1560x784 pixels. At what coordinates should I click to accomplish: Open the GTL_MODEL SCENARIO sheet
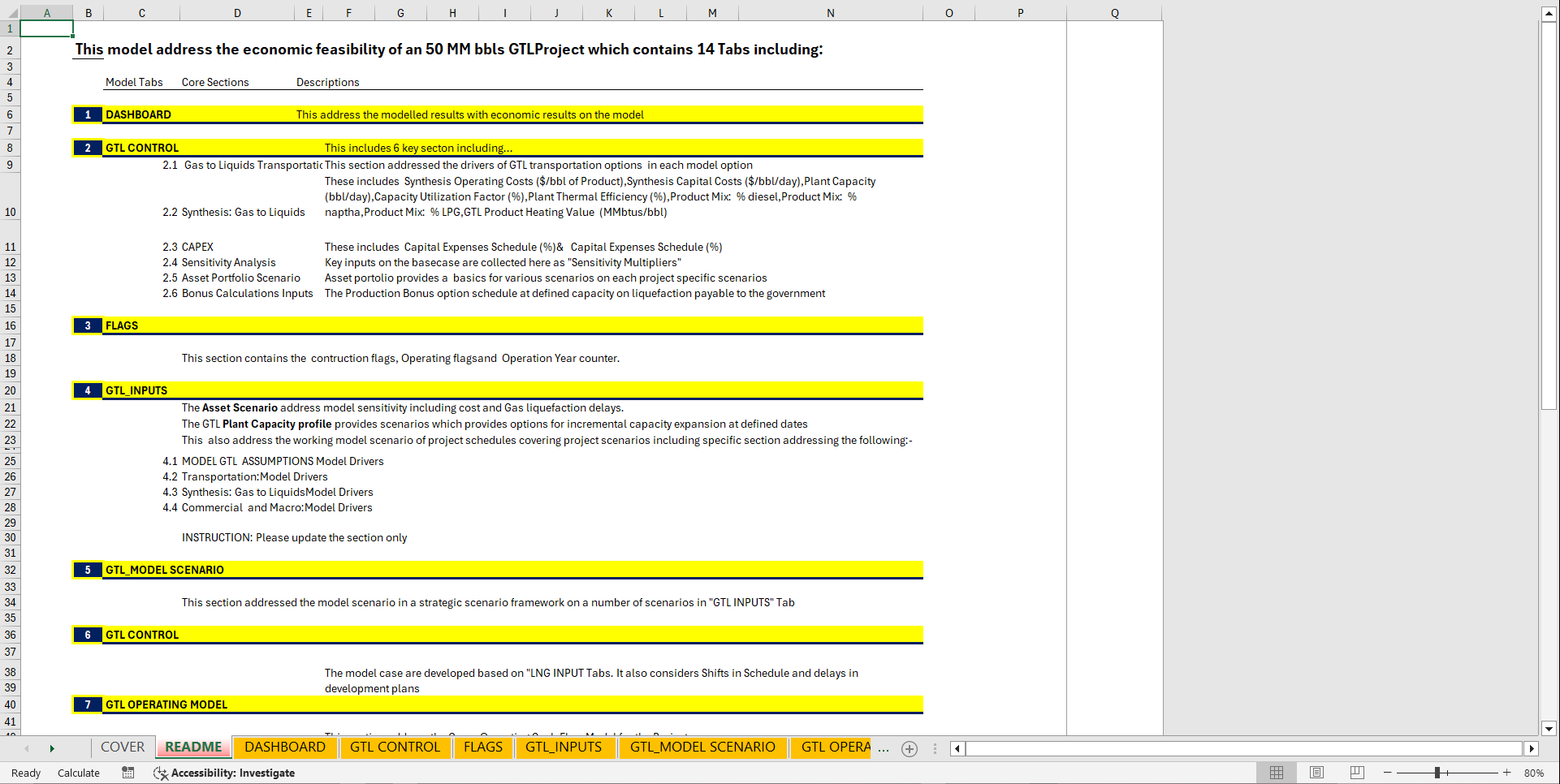(703, 747)
